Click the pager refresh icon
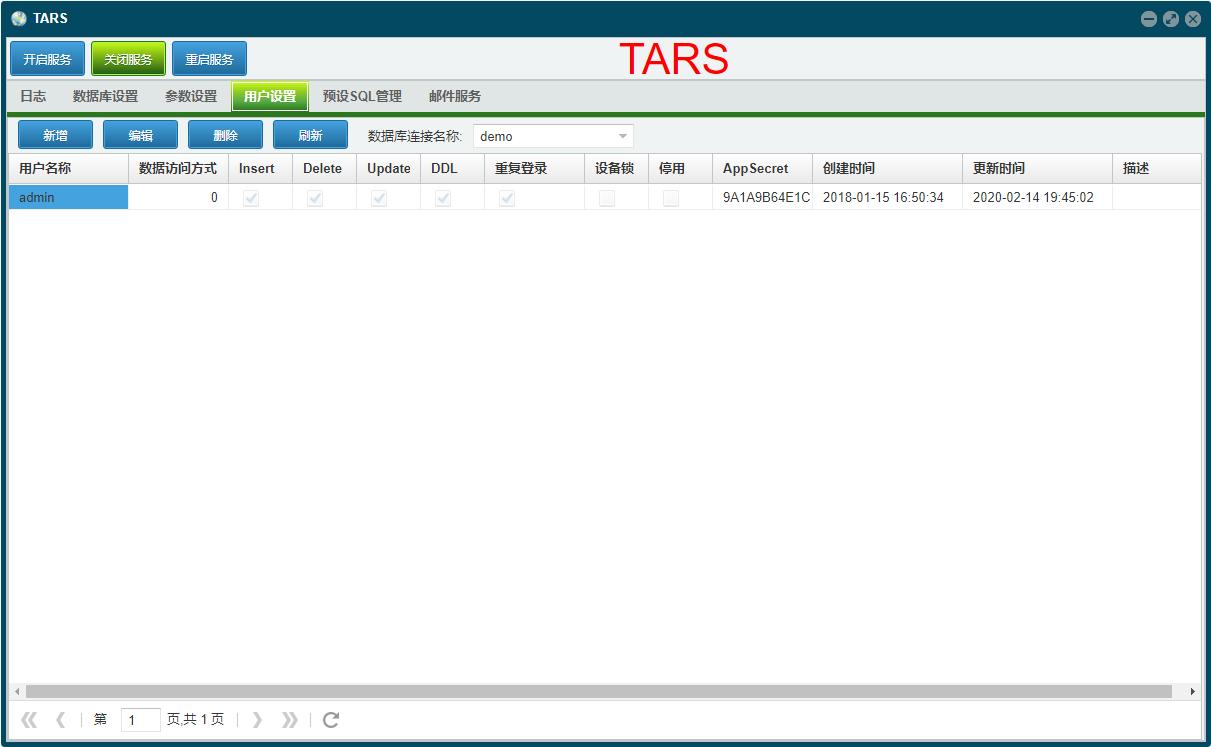 331,719
